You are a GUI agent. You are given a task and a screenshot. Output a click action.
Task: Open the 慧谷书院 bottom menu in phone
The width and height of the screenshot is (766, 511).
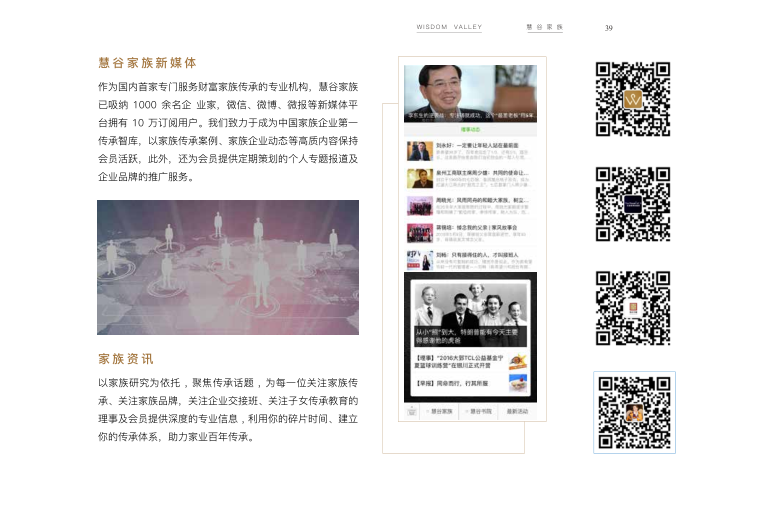click(x=479, y=411)
